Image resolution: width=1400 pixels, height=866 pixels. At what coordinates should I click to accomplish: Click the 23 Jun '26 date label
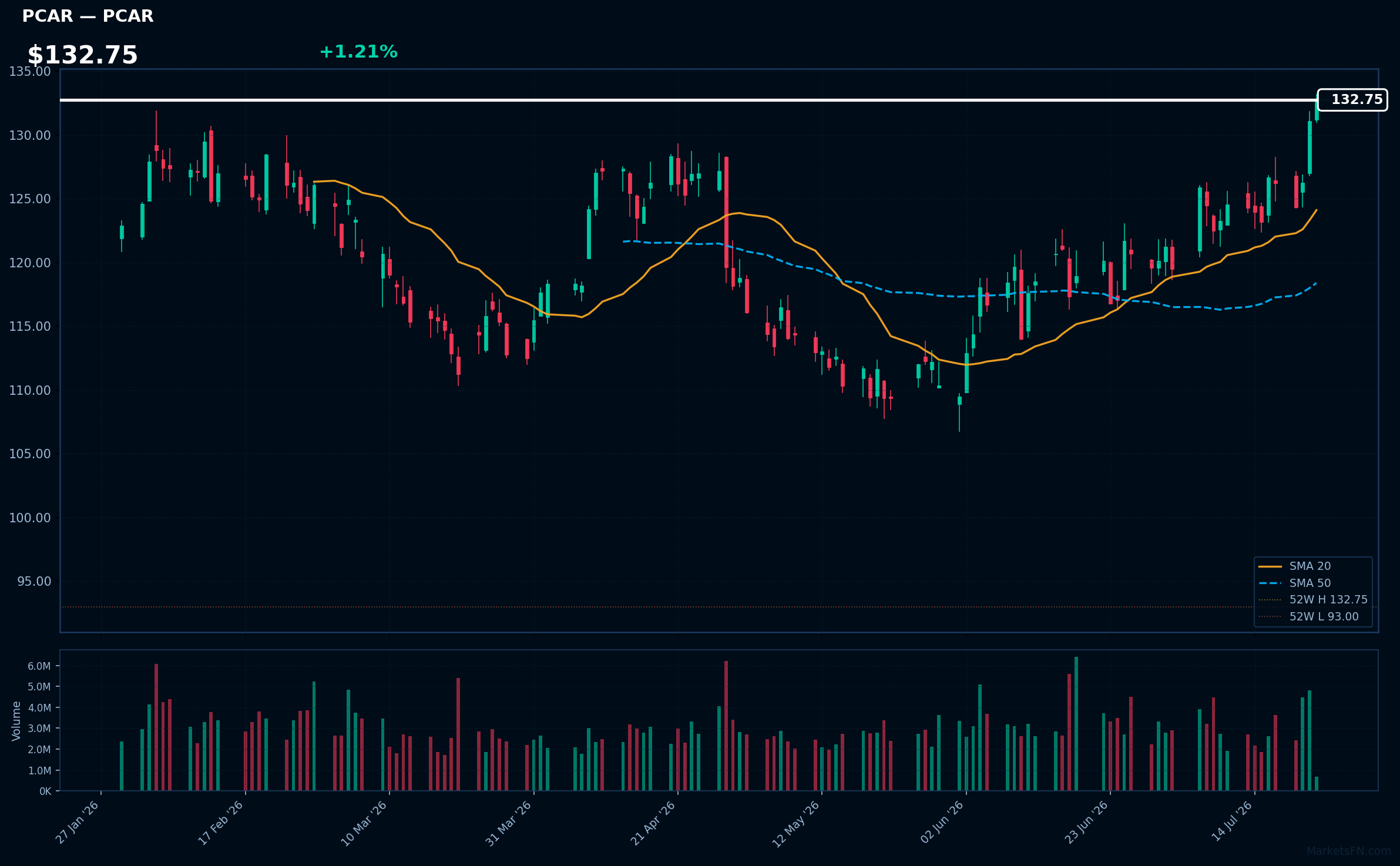click(x=1086, y=822)
